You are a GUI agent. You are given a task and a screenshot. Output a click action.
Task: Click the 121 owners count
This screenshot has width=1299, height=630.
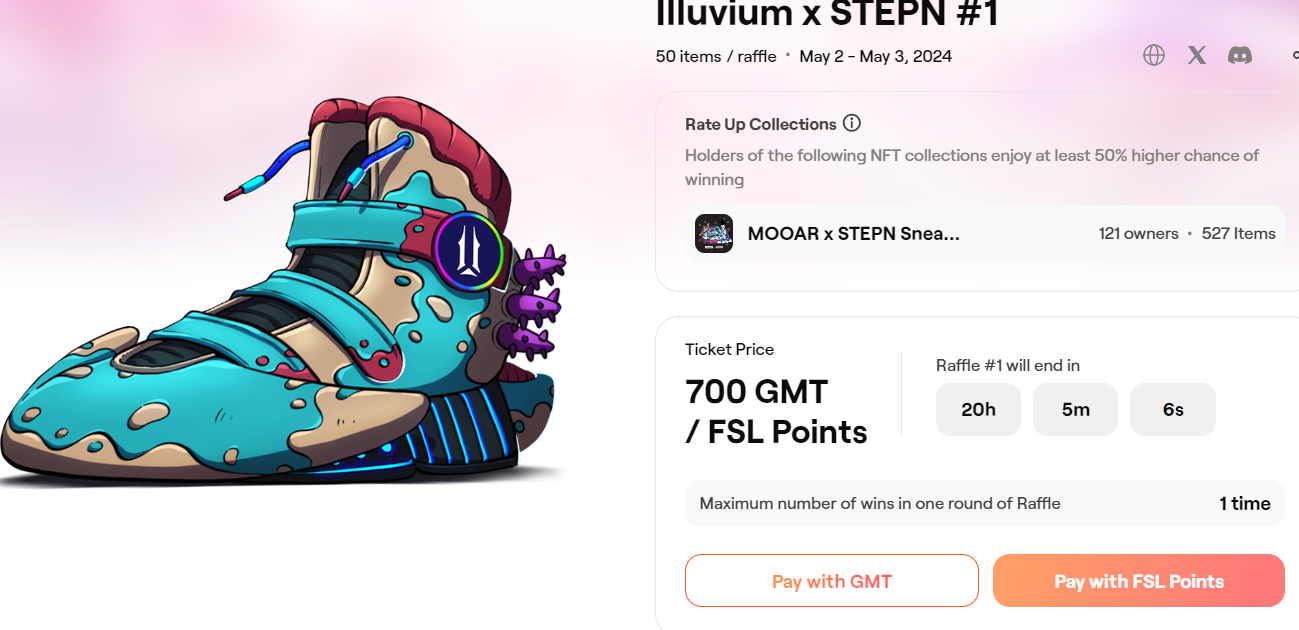[x=1138, y=234]
